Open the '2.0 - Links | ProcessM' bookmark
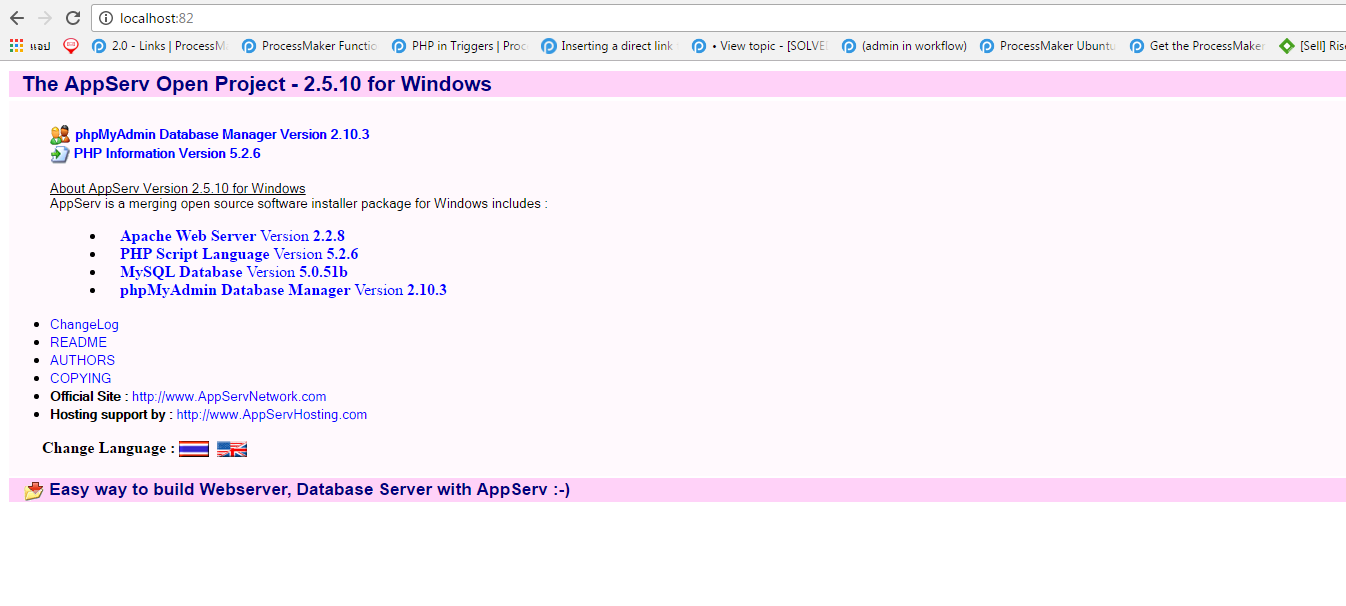 pyautogui.click(x=160, y=46)
